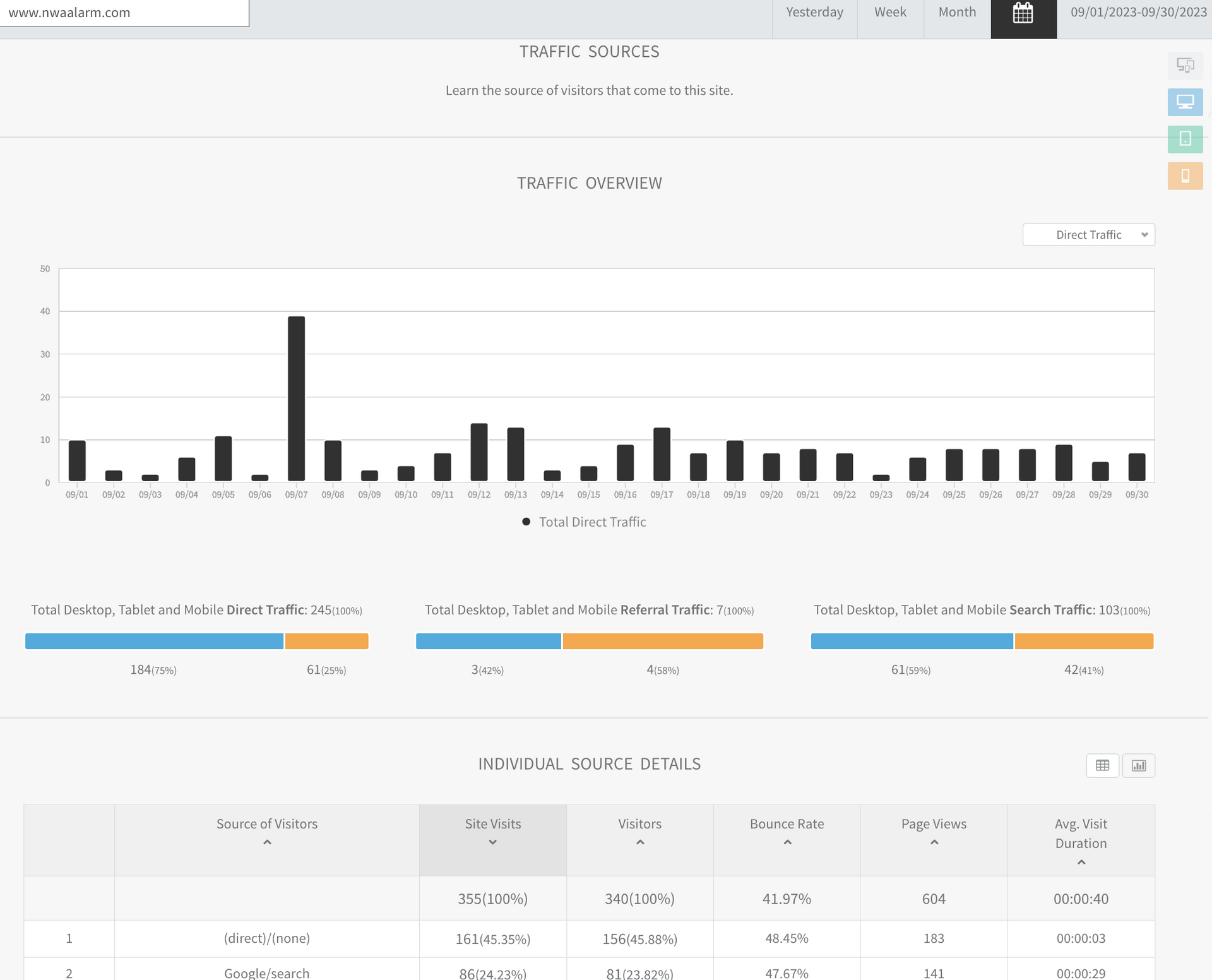The image size is (1212, 980).
Task: Select the Yesterday tab
Action: (814, 13)
